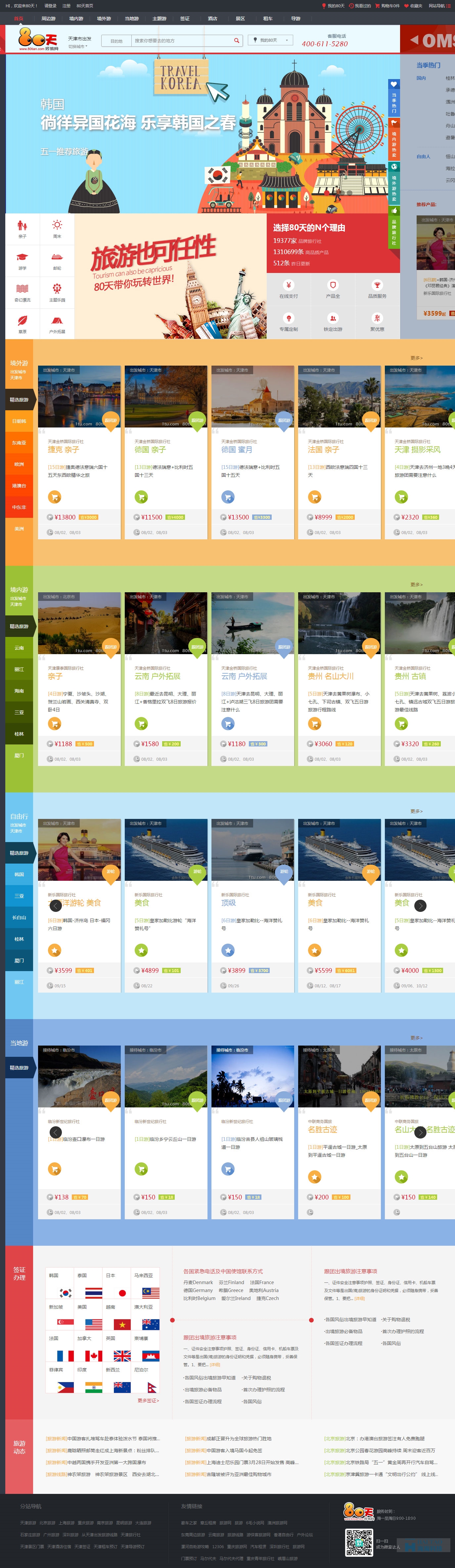Open the 各国紧急电话及中国使馆联系方式 heading link
Viewport: 455px width, 1568px height.
point(223,1272)
